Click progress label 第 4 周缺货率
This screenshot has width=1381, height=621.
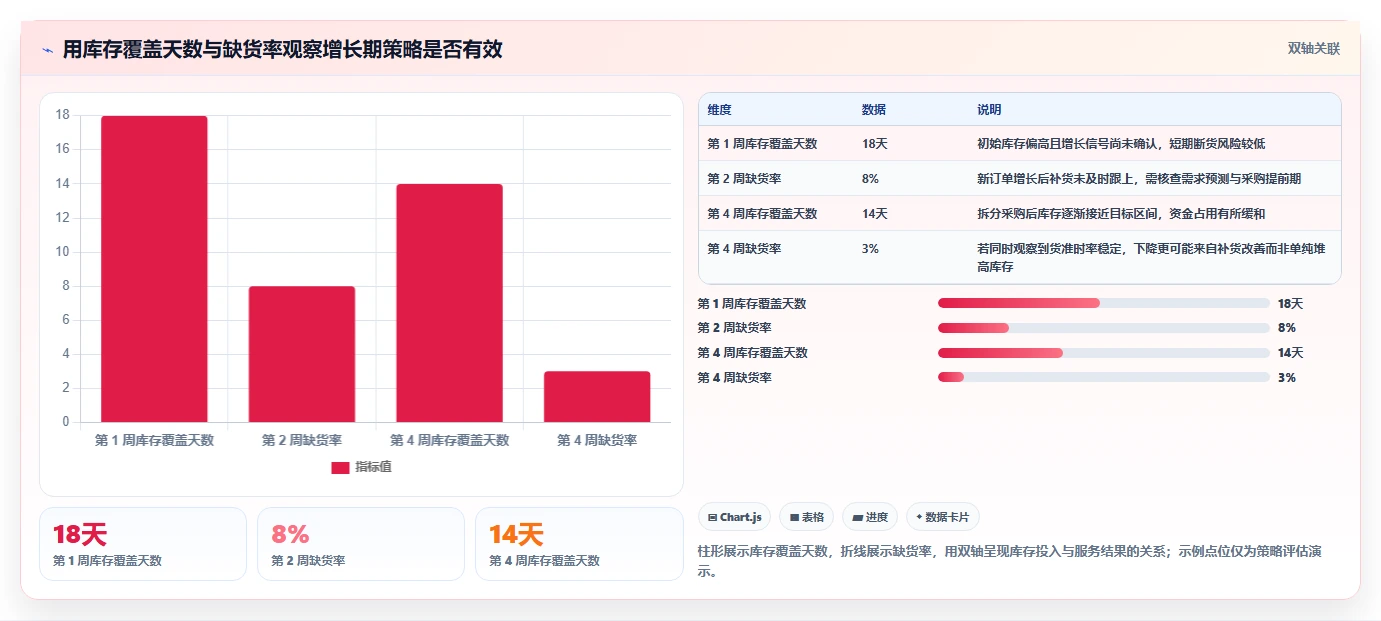(x=735, y=377)
